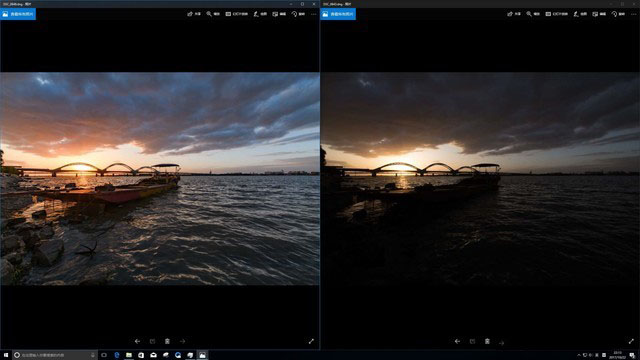This screenshot has width=640, height=360.
Task: Delete the photo using right window trash icon
Action: pyautogui.click(x=487, y=341)
